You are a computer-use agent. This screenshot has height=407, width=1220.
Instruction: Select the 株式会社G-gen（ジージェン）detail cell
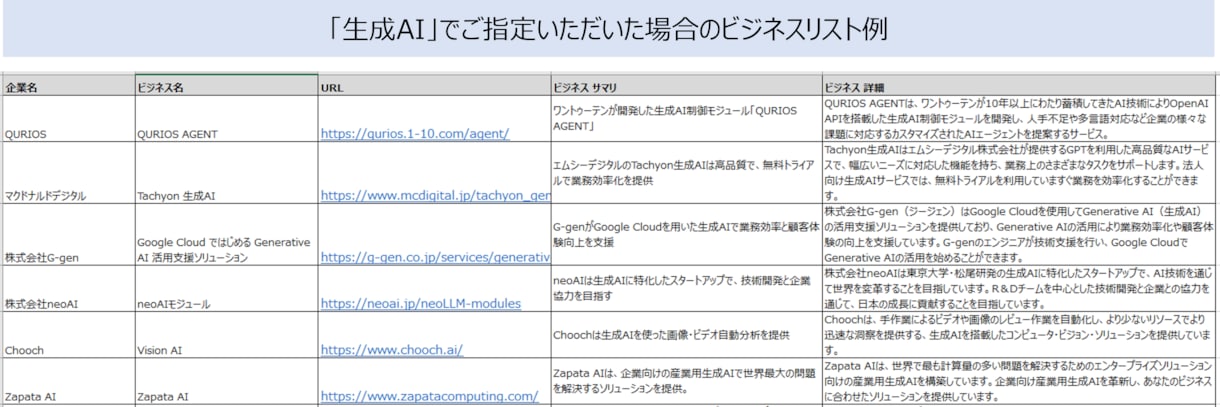tap(1020, 236)
